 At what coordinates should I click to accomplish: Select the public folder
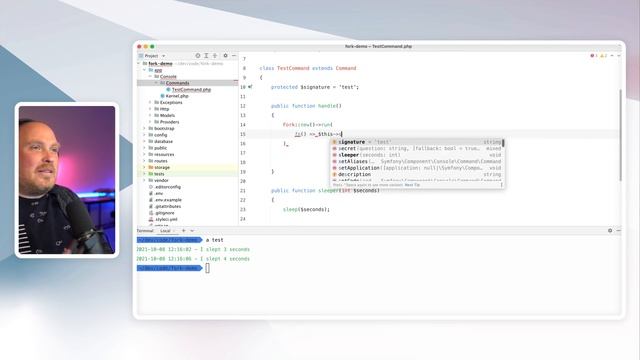pyautogui.click(x=160, y=148)
